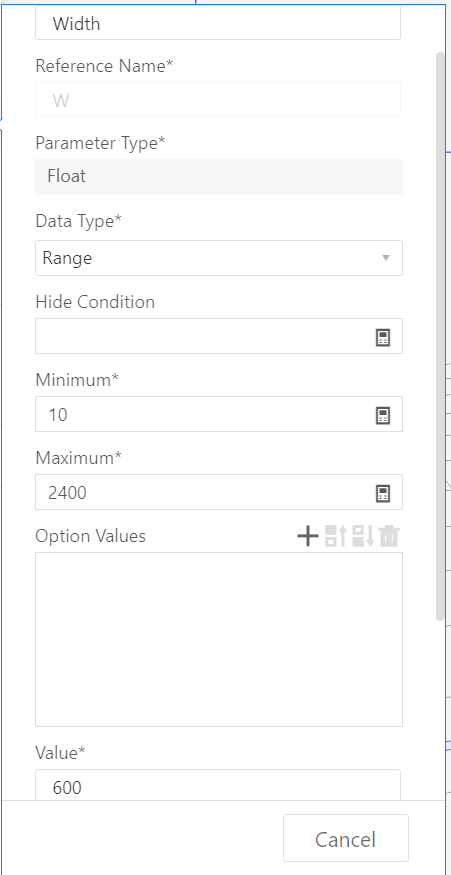This screenshot has height=875, width=451.
Task: Open the Maximum field calculator icon
Action: [x=382, y=493]
